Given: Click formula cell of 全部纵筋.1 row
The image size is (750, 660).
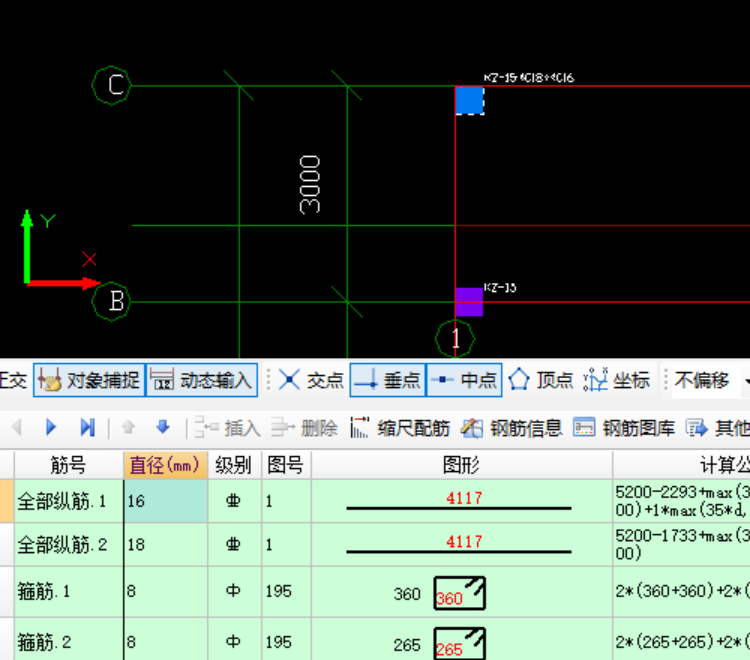Looking at the screenshot, I should (x=682, y=501).
